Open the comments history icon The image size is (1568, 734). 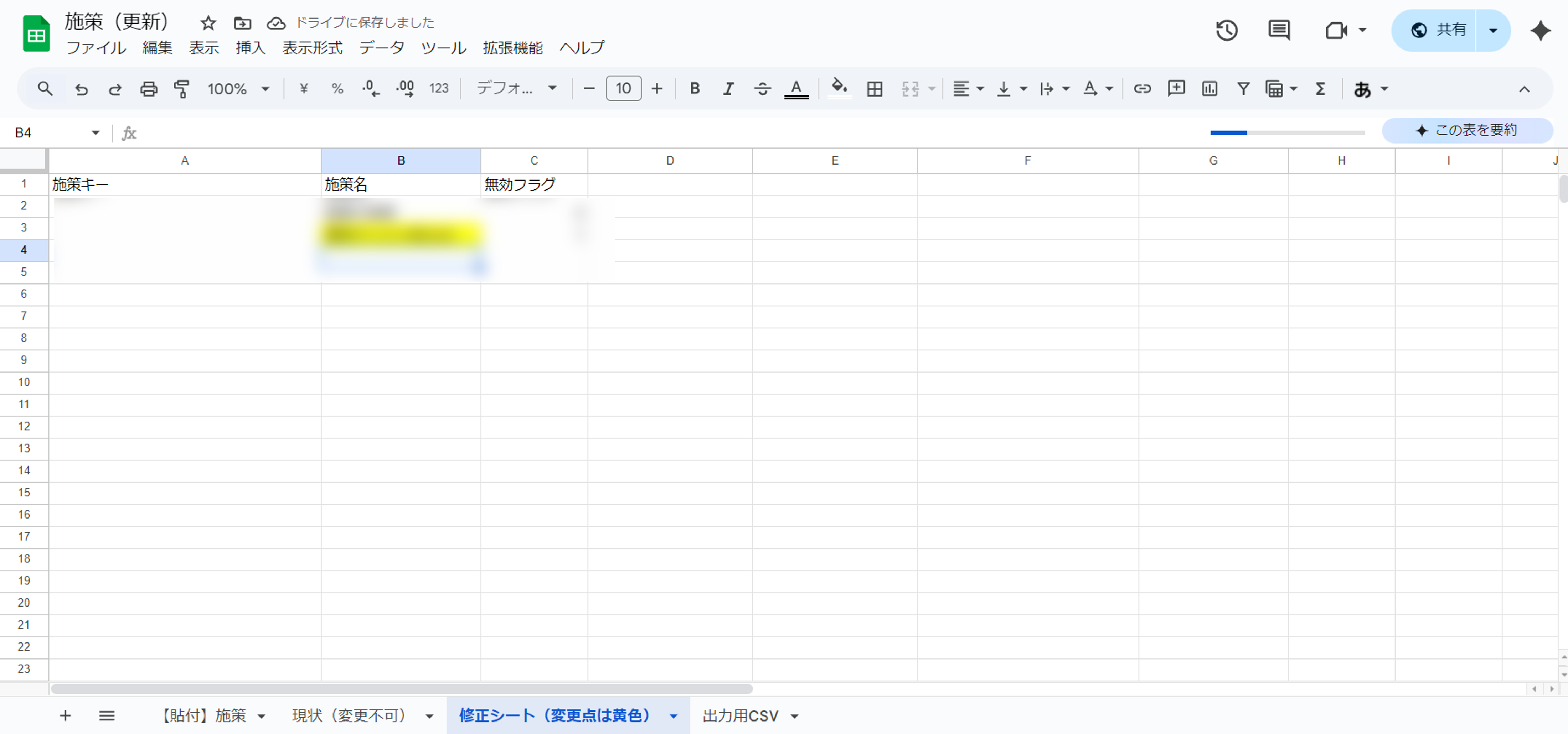point(1278,30)
